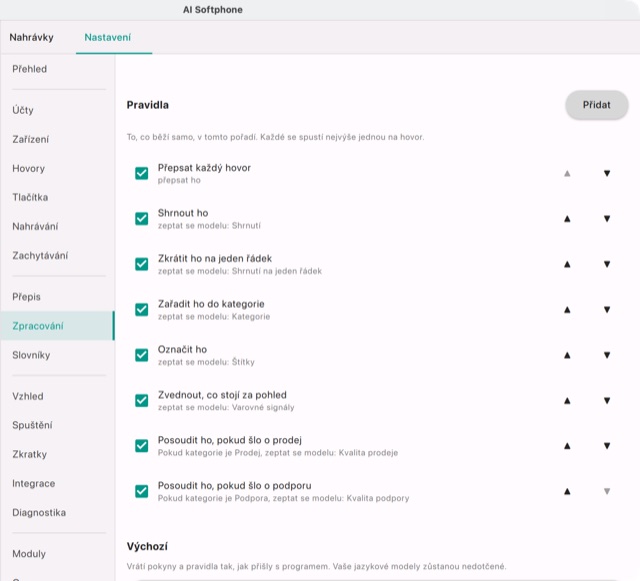Move "Posoudit ho, pokud šlo o podporu" up

(567, 491)
